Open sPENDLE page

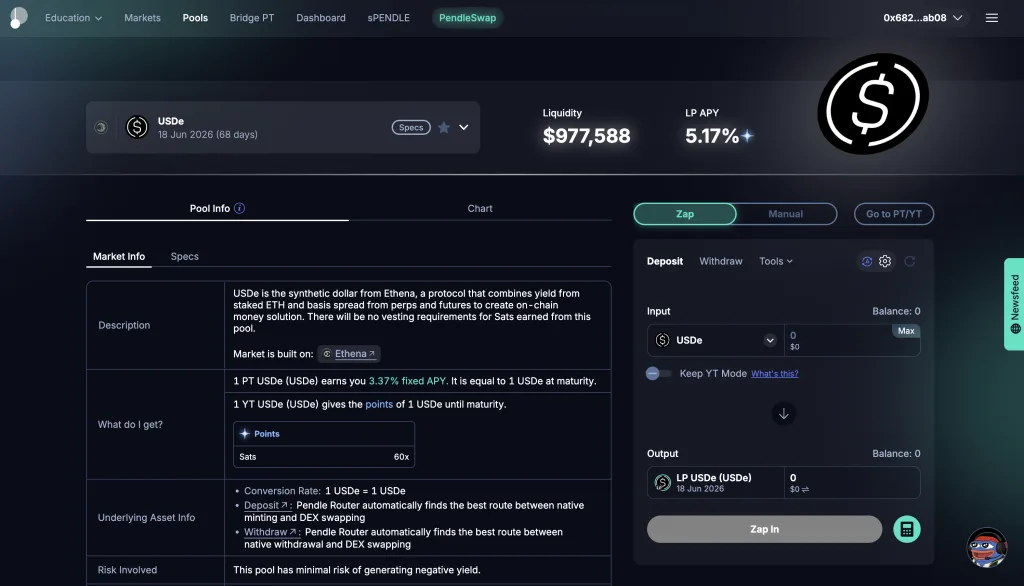point(389,18)
